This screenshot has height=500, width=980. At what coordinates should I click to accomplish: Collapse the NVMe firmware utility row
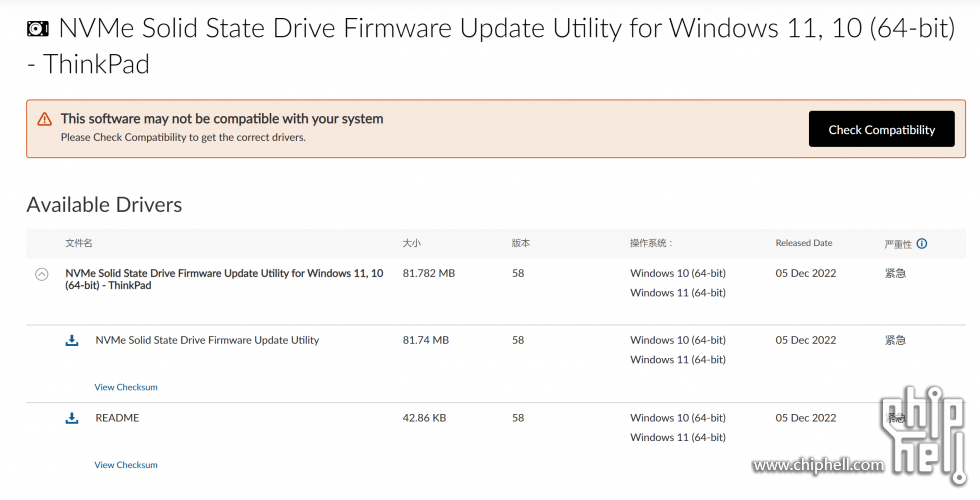click(42, 274)
